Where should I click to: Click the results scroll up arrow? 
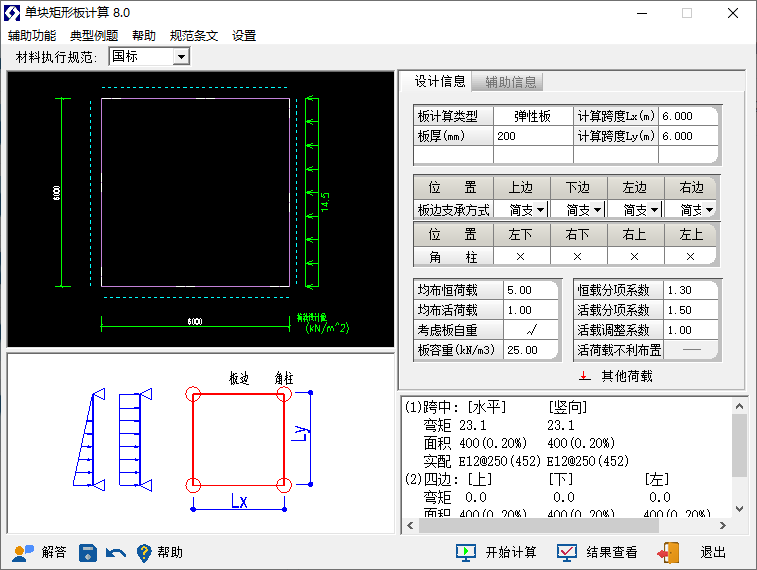(739, 406)
